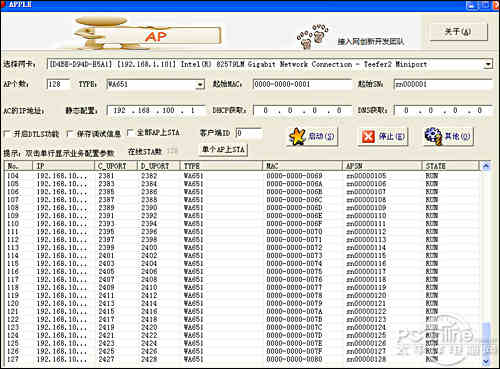This screenshot has height=369, width=500.
Task: Click MAC cell 0000-0000-0075
Action: tap(294, 271)
